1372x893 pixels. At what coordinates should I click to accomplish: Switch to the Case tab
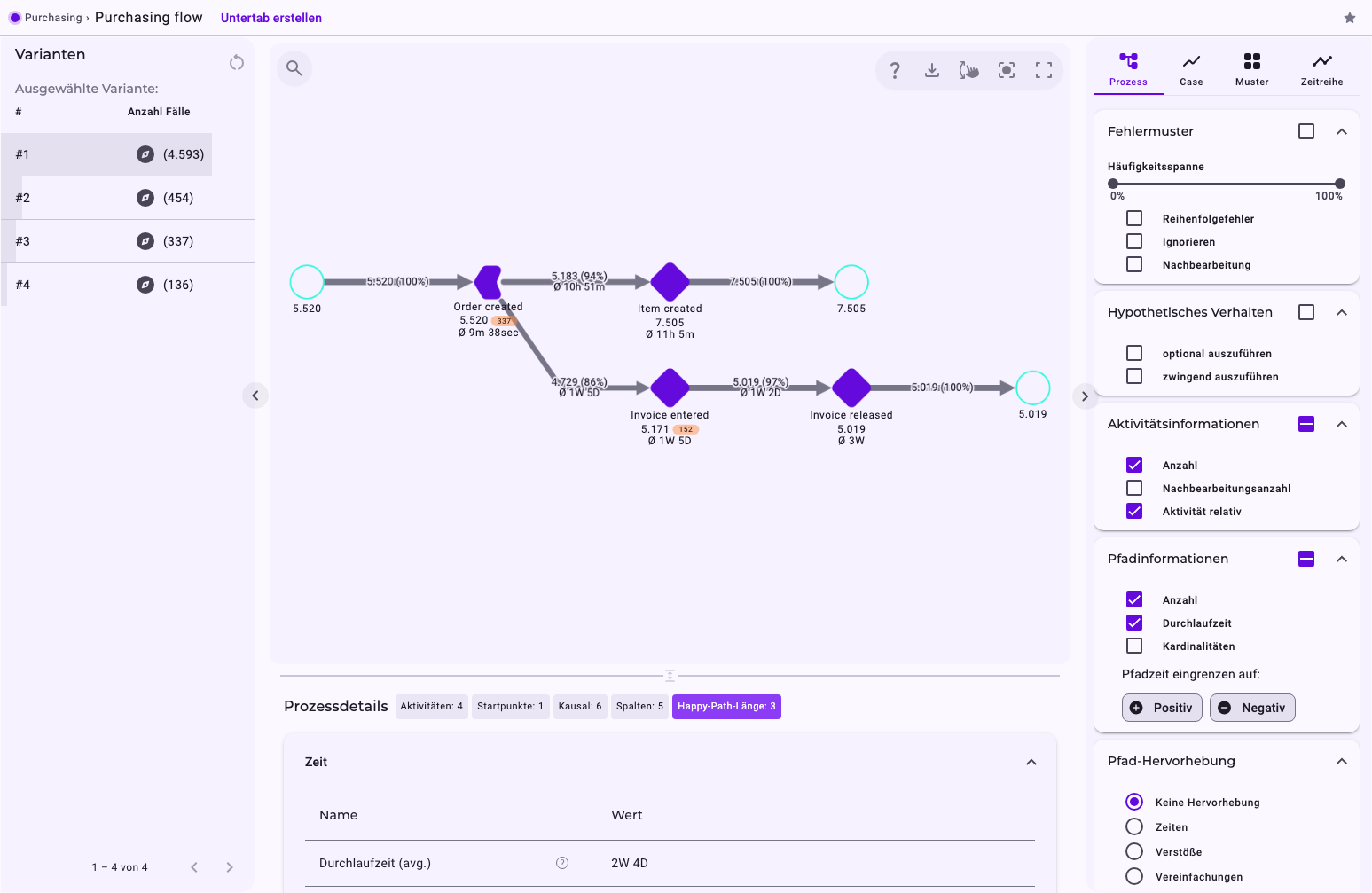tap(1191, 69)
